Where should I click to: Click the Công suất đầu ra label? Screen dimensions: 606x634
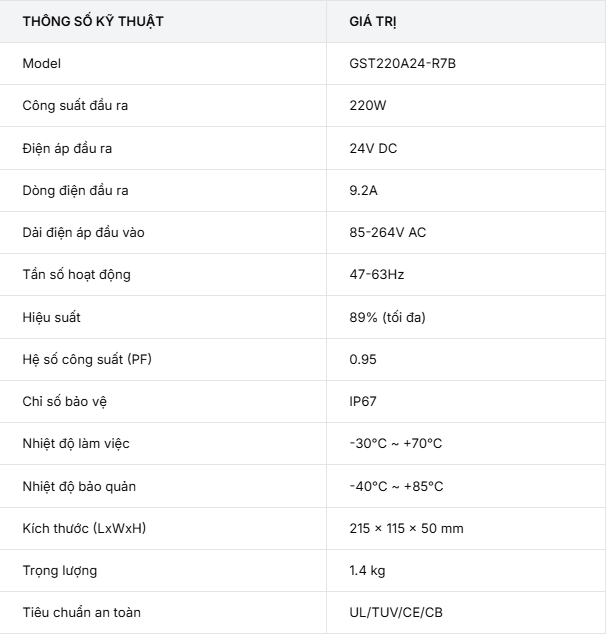coord(75,106)
